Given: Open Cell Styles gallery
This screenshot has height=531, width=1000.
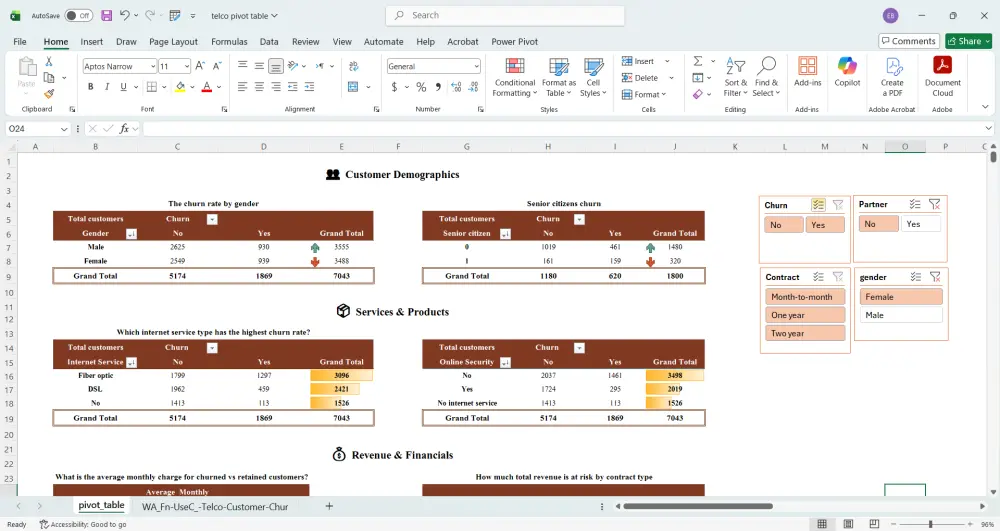Looking at the screenshot, I should pos(593,77).
